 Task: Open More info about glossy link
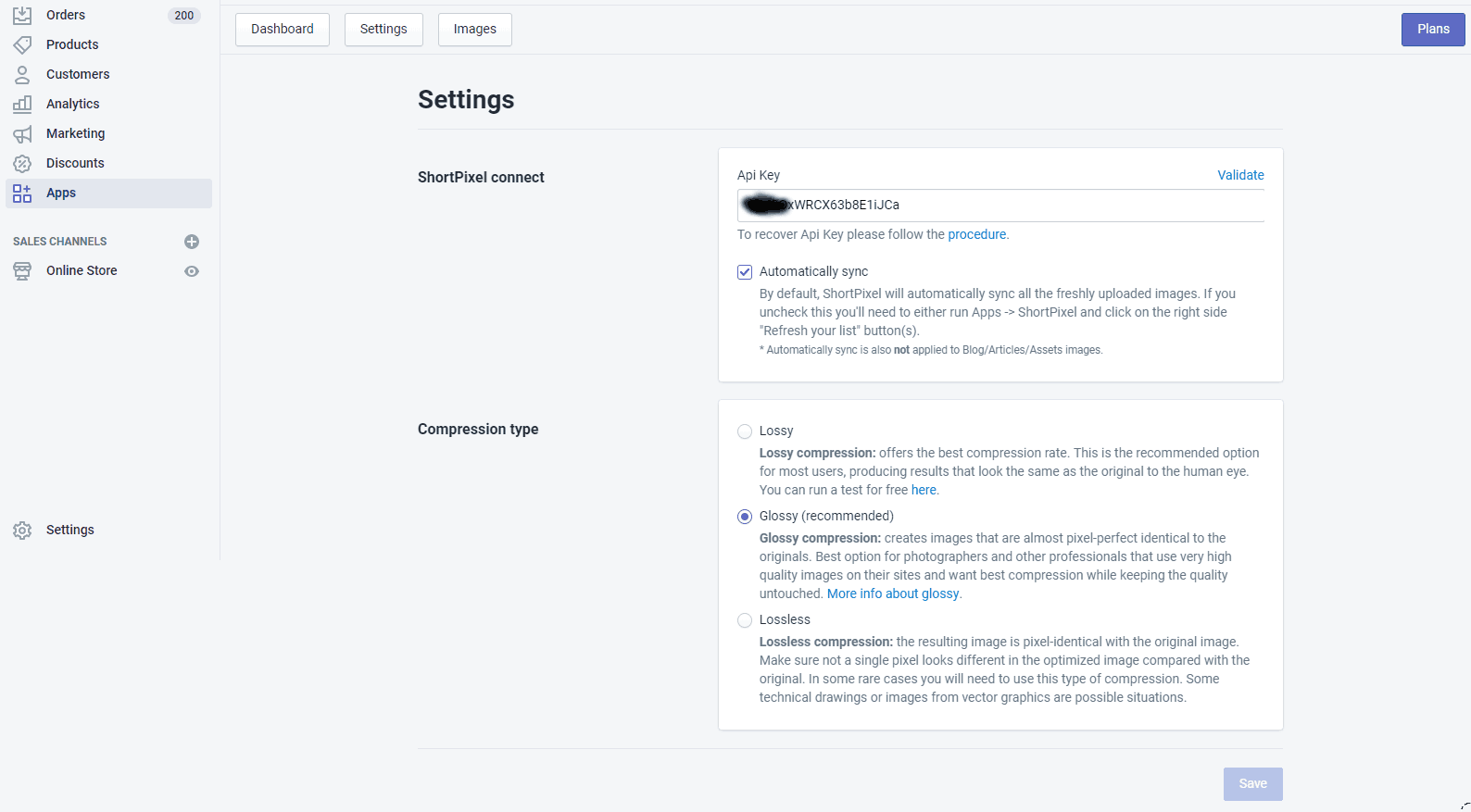point(893,593)
